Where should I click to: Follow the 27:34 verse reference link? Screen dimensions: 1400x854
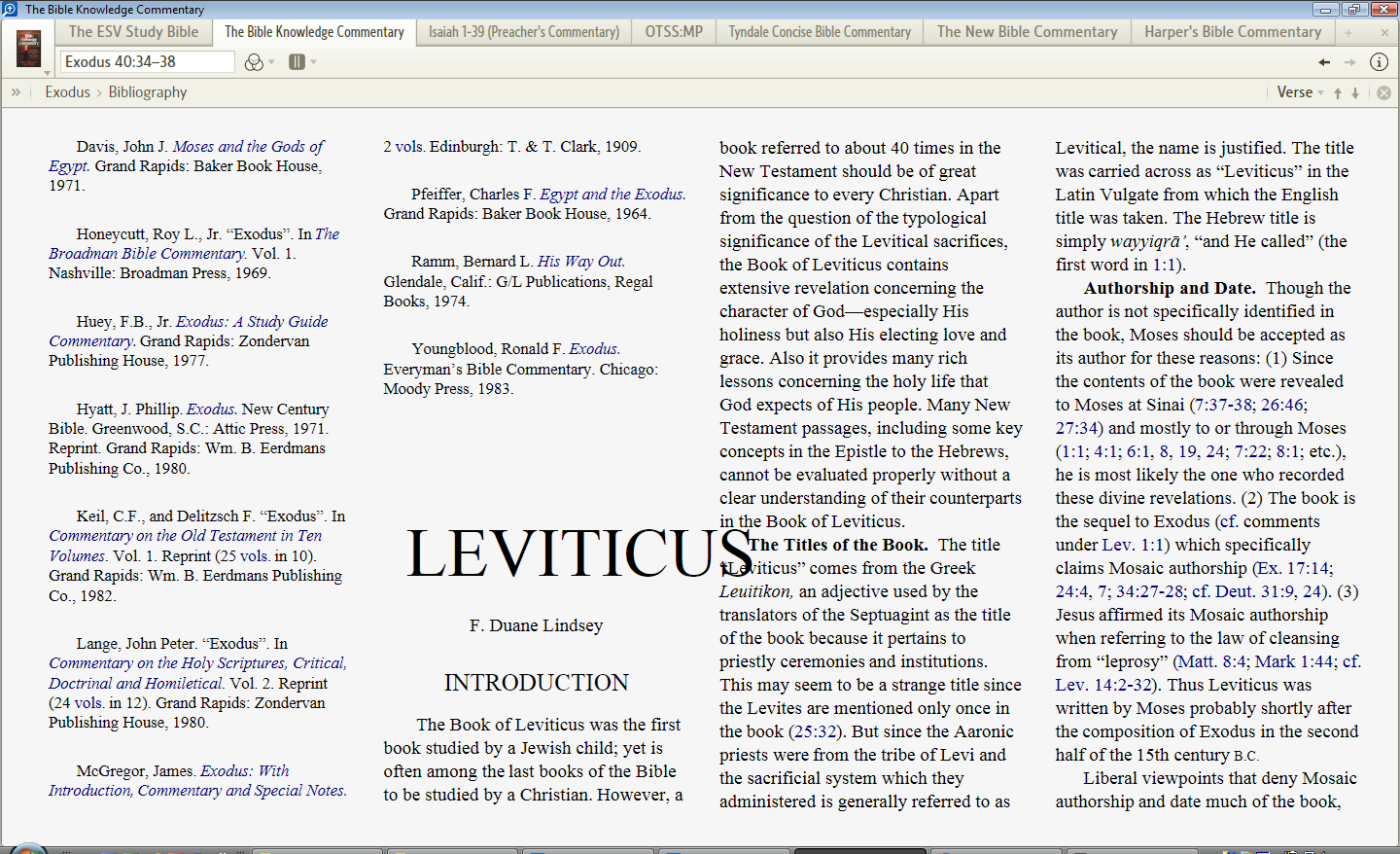pos(1077,428)
